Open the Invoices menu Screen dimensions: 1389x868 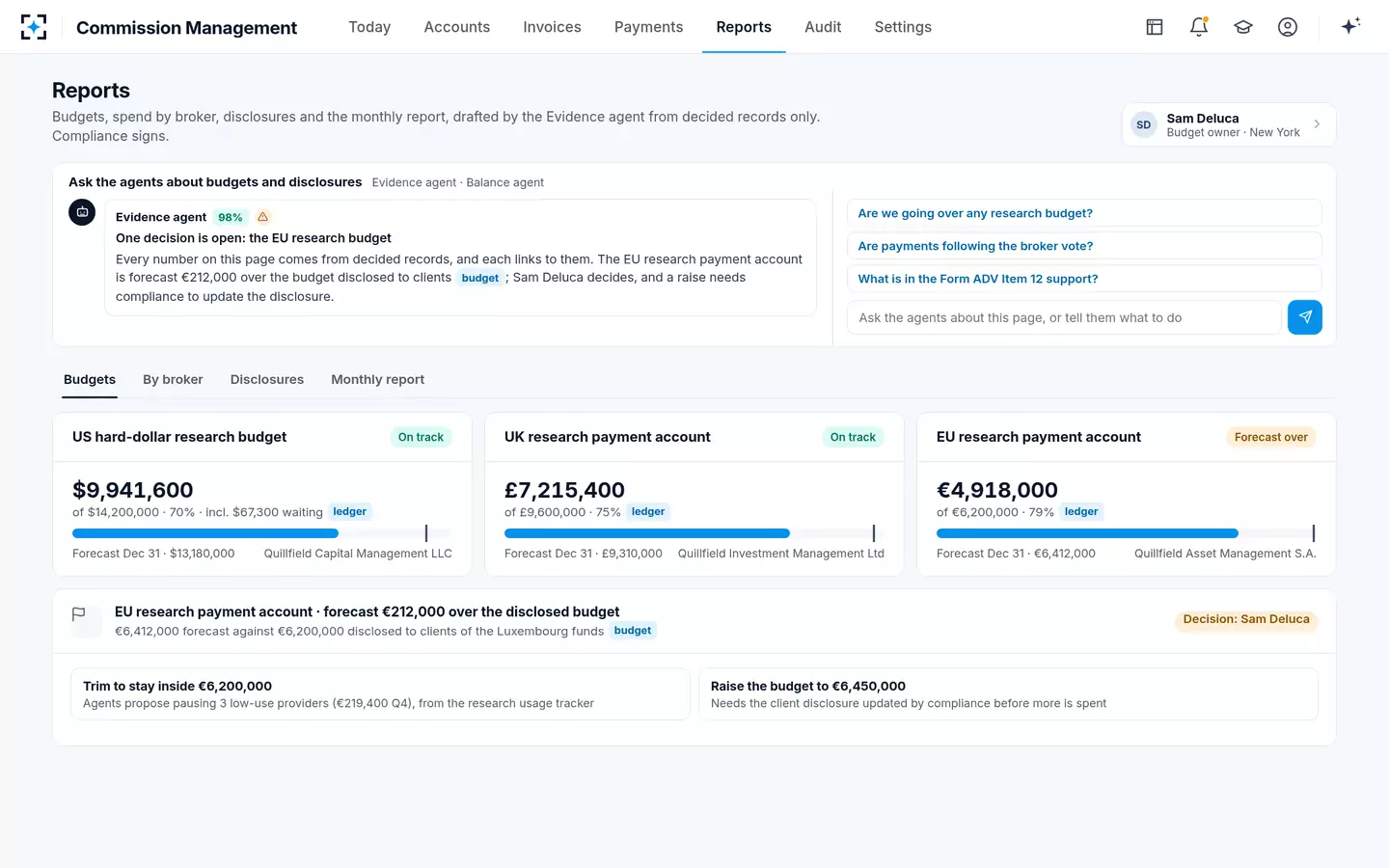(552, 27)
